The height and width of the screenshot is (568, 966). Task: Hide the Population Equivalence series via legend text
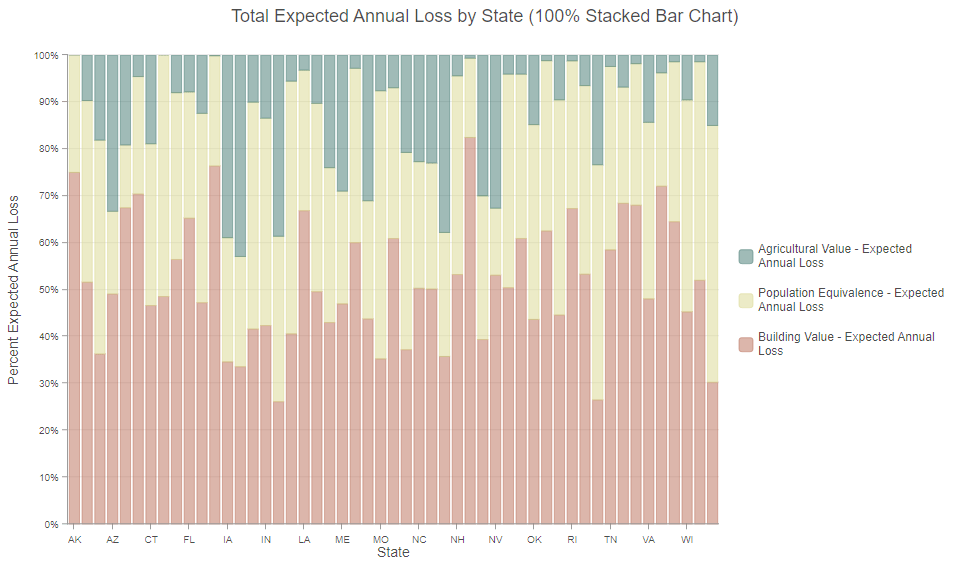(850, 300)
